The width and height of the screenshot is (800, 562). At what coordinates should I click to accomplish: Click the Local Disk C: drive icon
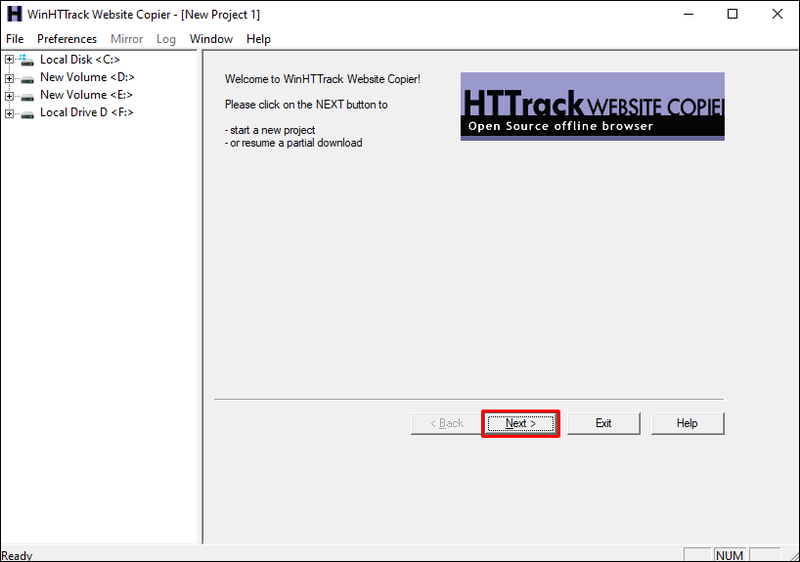coord(27,60)
